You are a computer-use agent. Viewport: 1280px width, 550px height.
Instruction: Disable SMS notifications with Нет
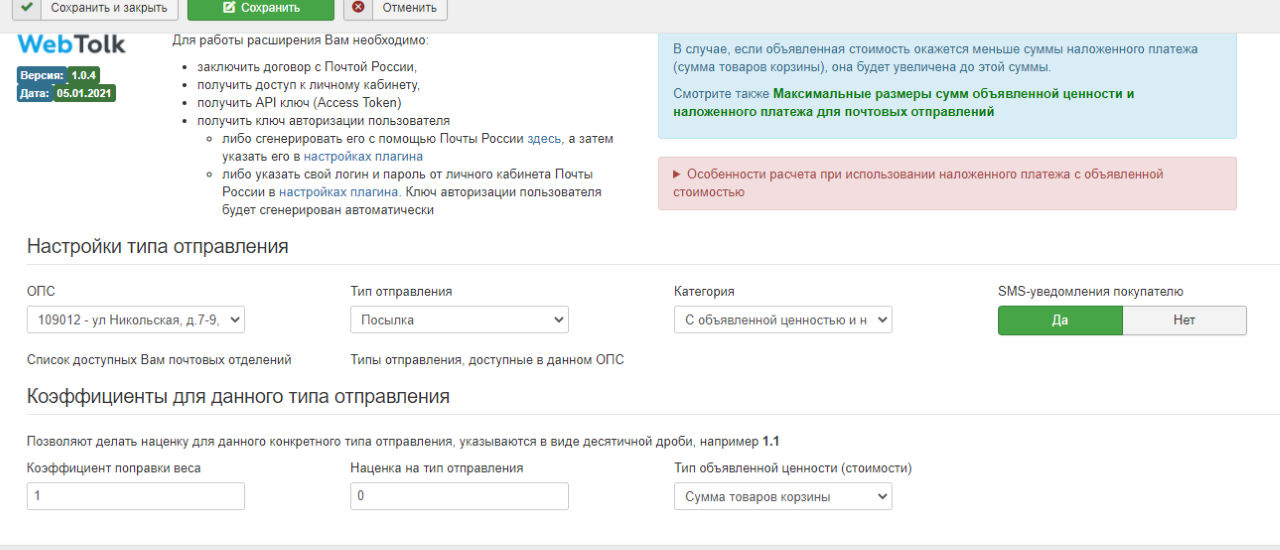point(1184,320)
